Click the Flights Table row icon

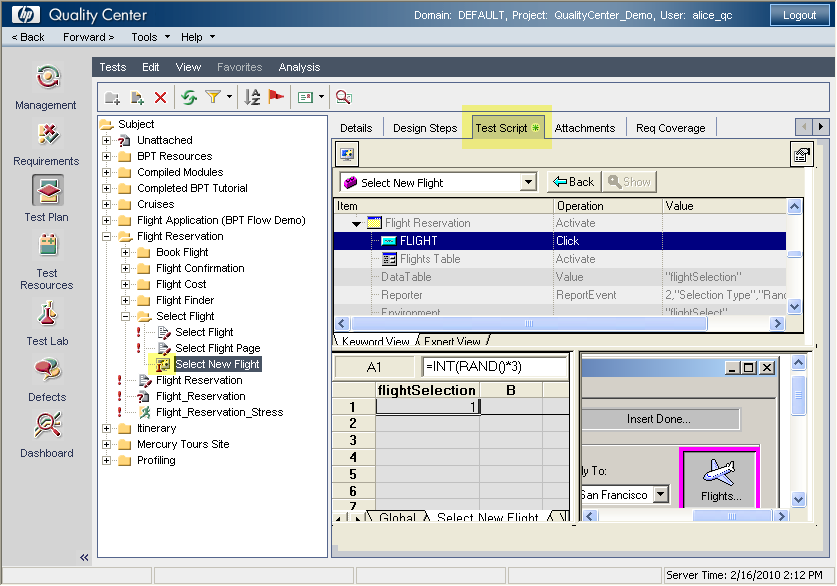pos(389,259)
